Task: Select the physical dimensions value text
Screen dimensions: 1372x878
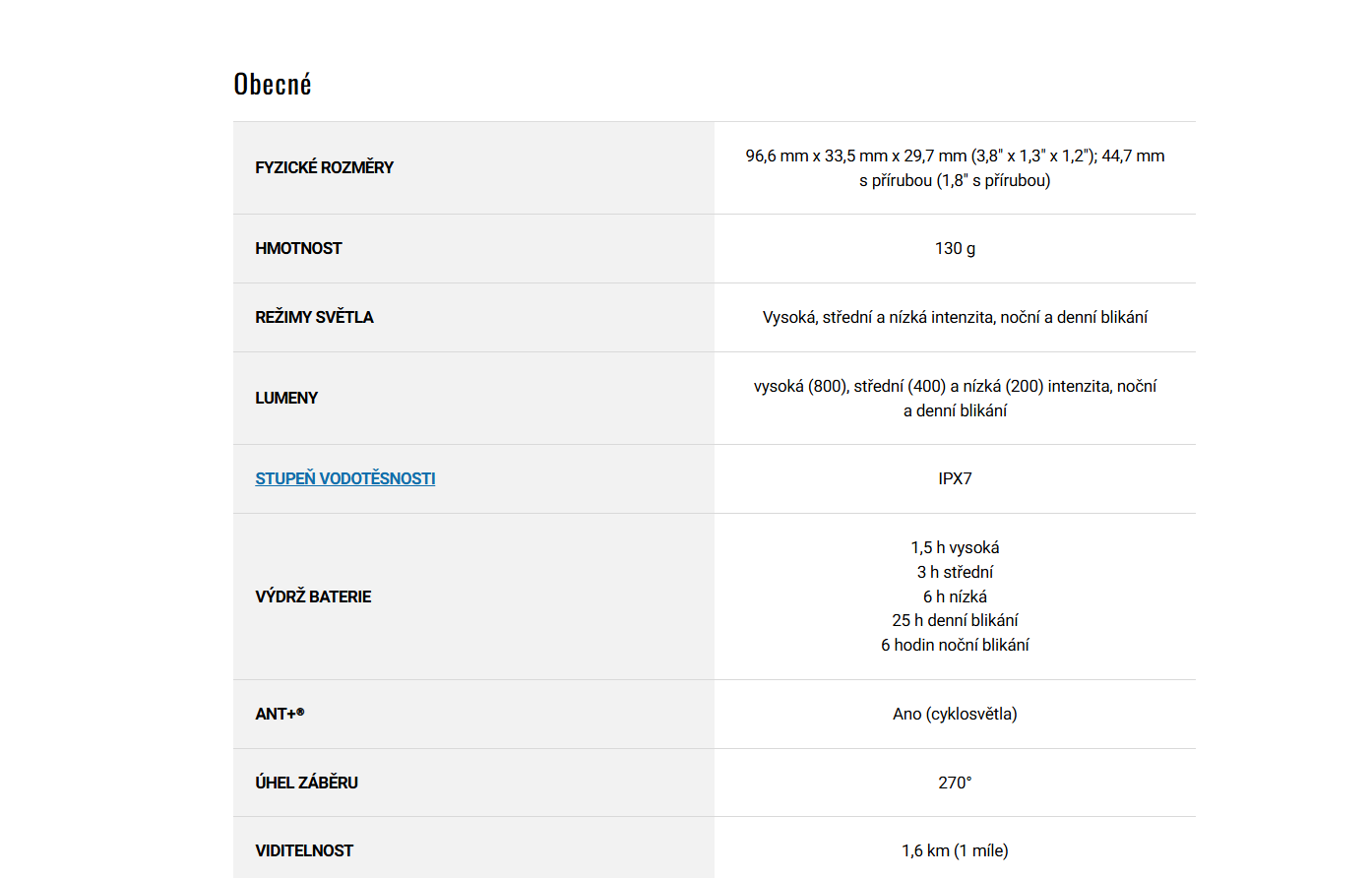Action: tap(955, 167)
